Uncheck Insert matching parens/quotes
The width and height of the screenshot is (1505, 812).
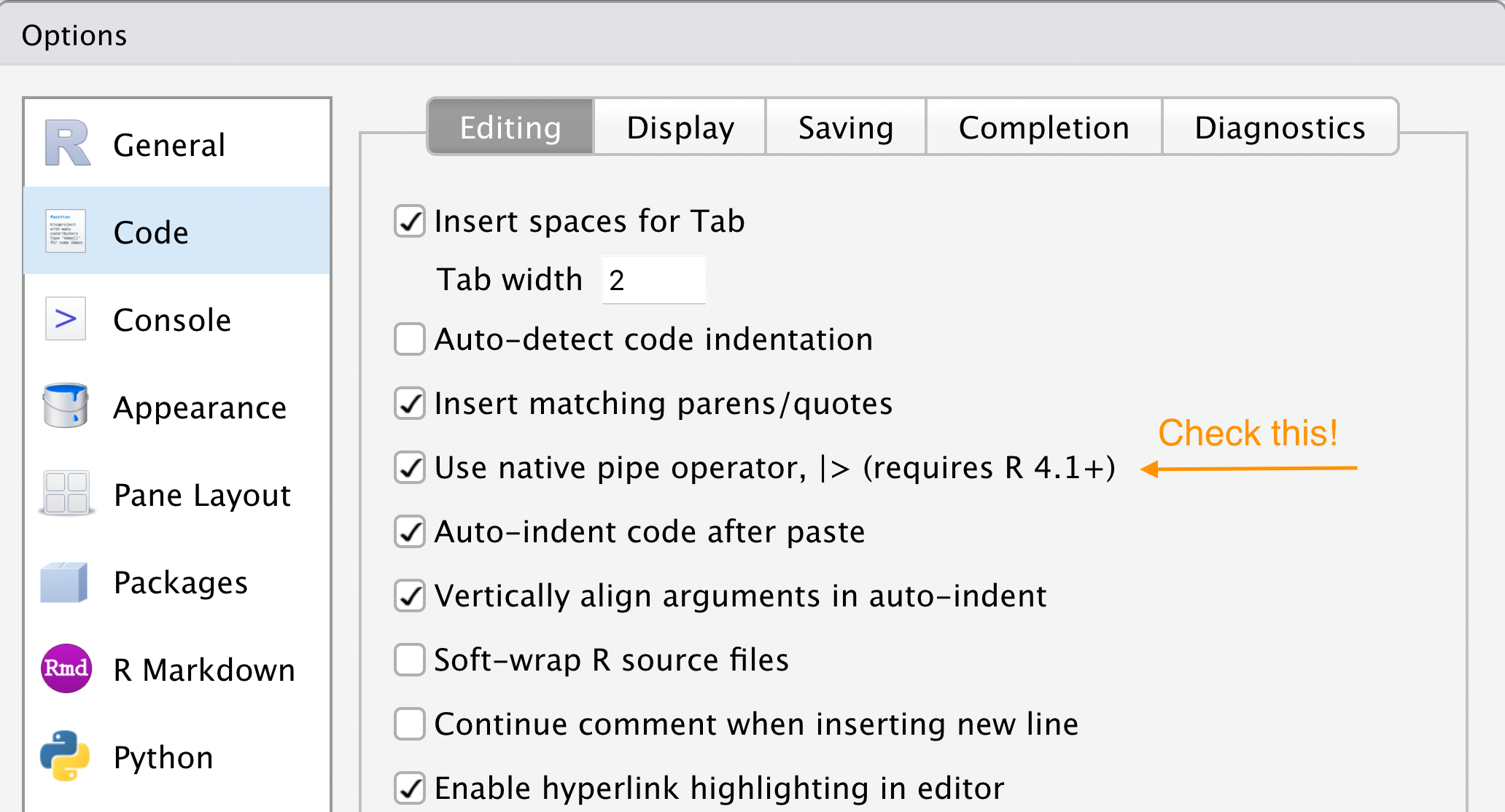pyautogui.click(x=410, y=404)
